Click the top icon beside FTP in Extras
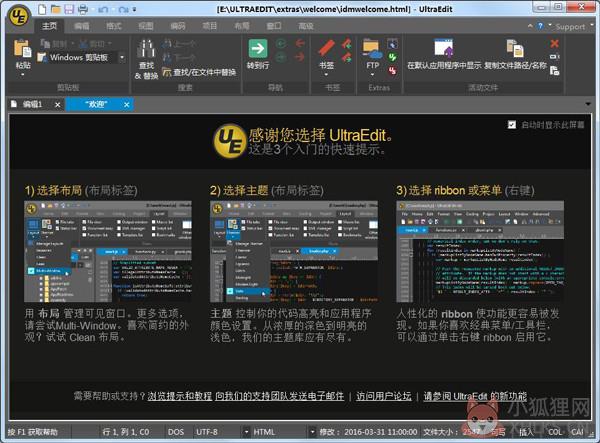Viewport: 600px width, 443px height. point(392,44)
